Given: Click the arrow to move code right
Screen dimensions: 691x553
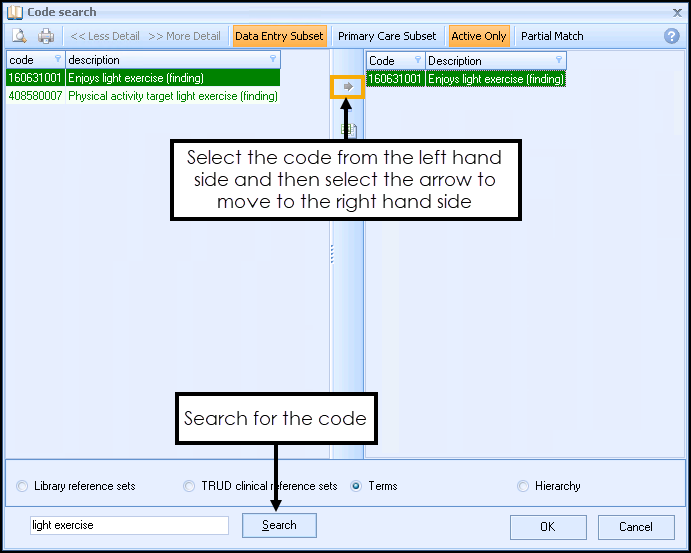Looking at the screenshot, I should [x=348, y=87].
